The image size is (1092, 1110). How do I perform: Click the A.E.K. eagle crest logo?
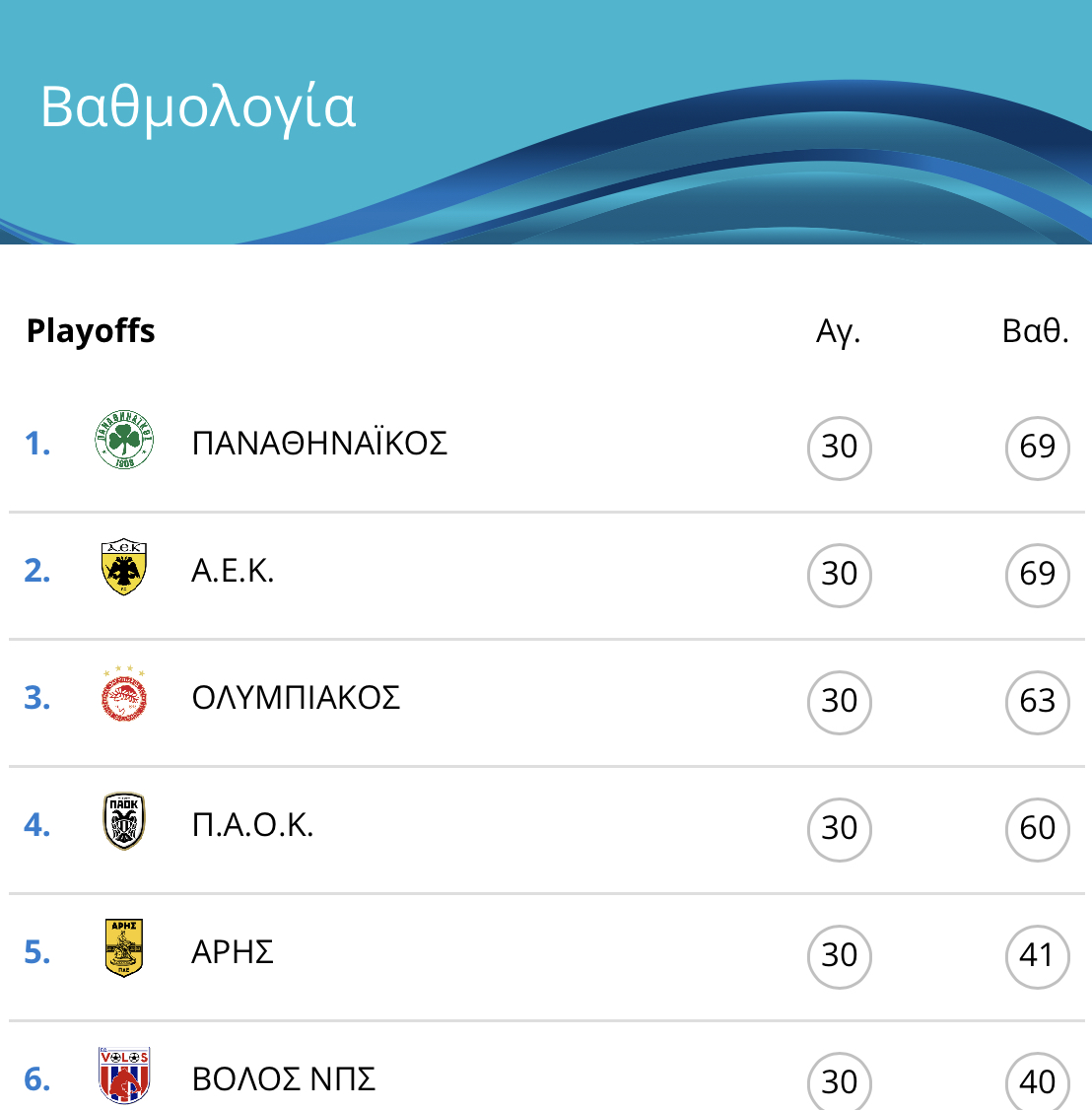[x=124, y=567]
